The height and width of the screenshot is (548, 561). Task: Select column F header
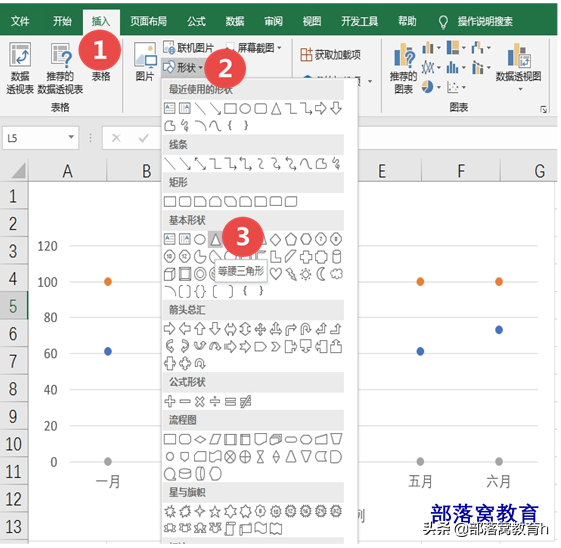tap(461, 171)
